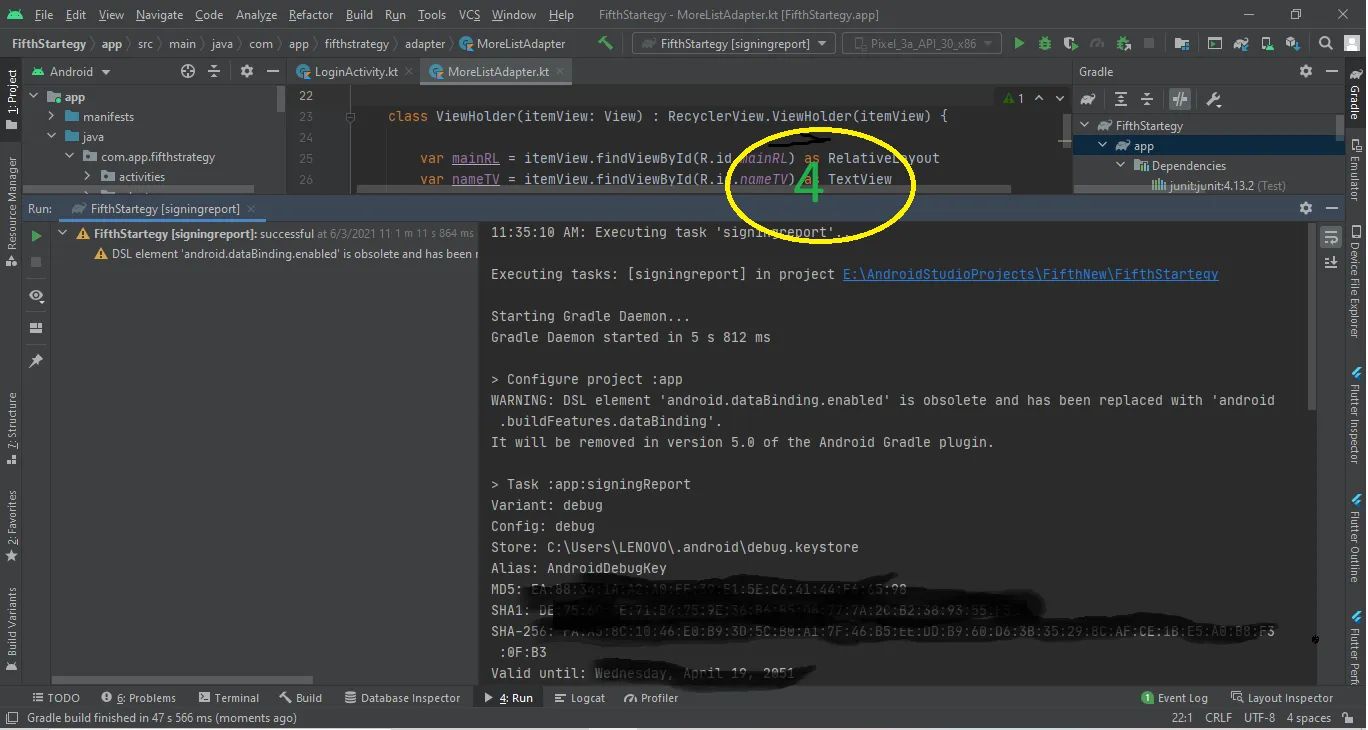This screenshot has width=1368, height=730.
Task: Close the FifthStartegy [signingreport] Run tab
Action: pos(252,209)
